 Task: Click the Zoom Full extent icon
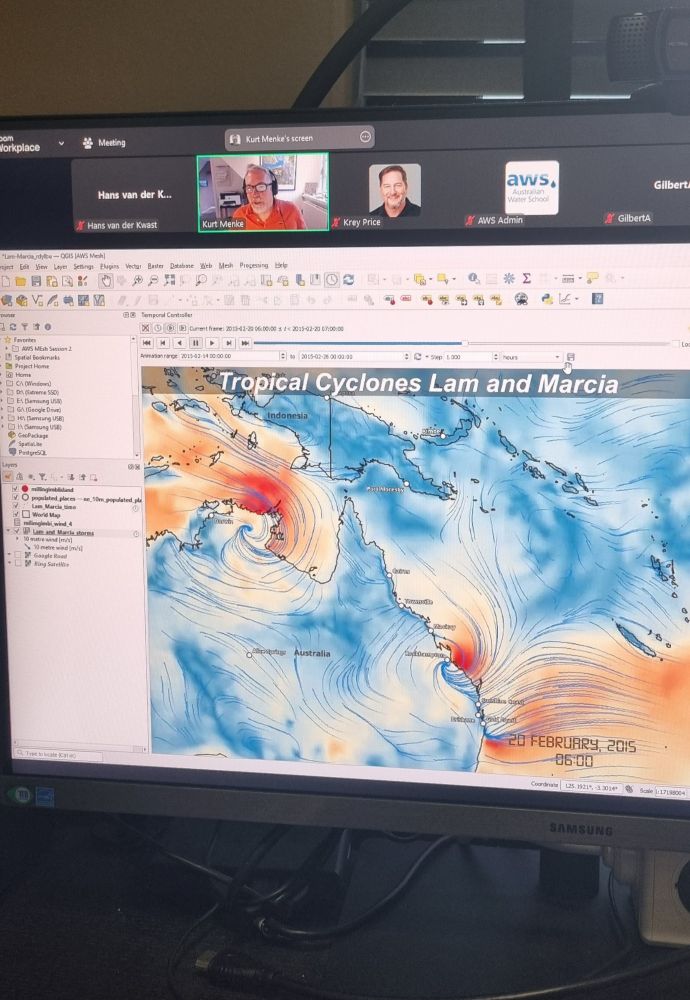coord(169,280)
